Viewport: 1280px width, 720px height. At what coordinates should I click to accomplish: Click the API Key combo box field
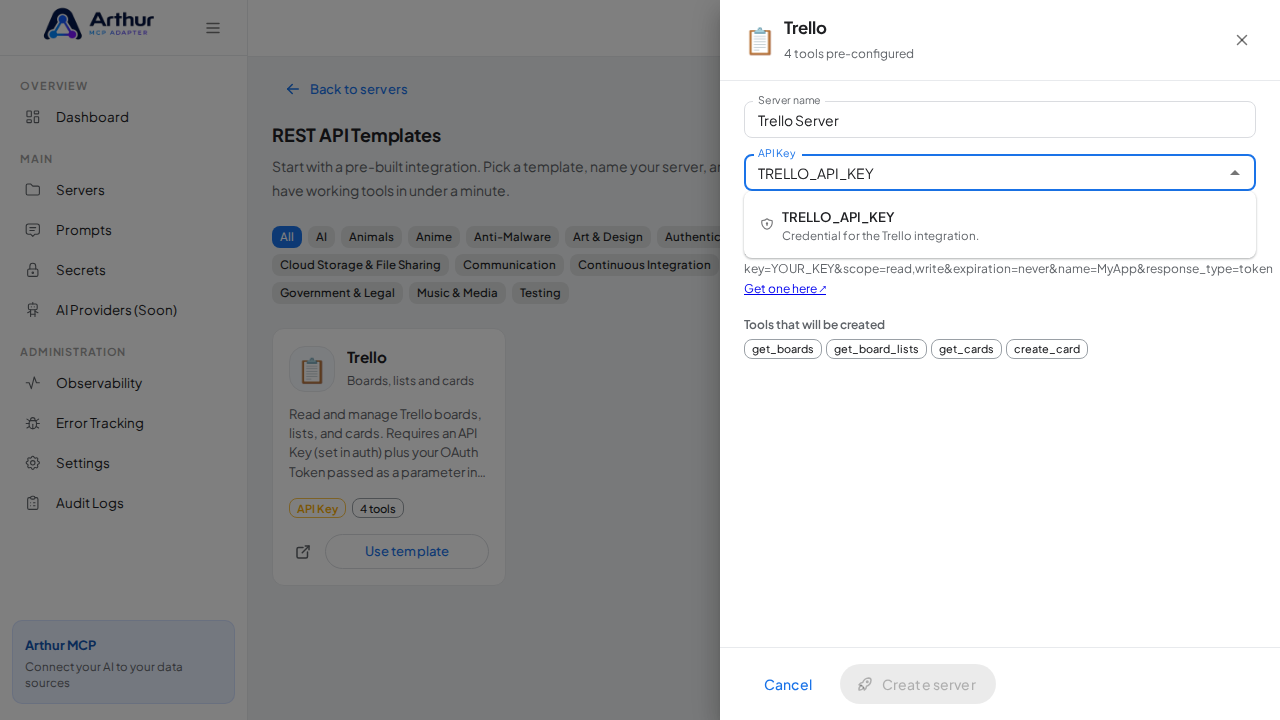tap(1000, 173)
